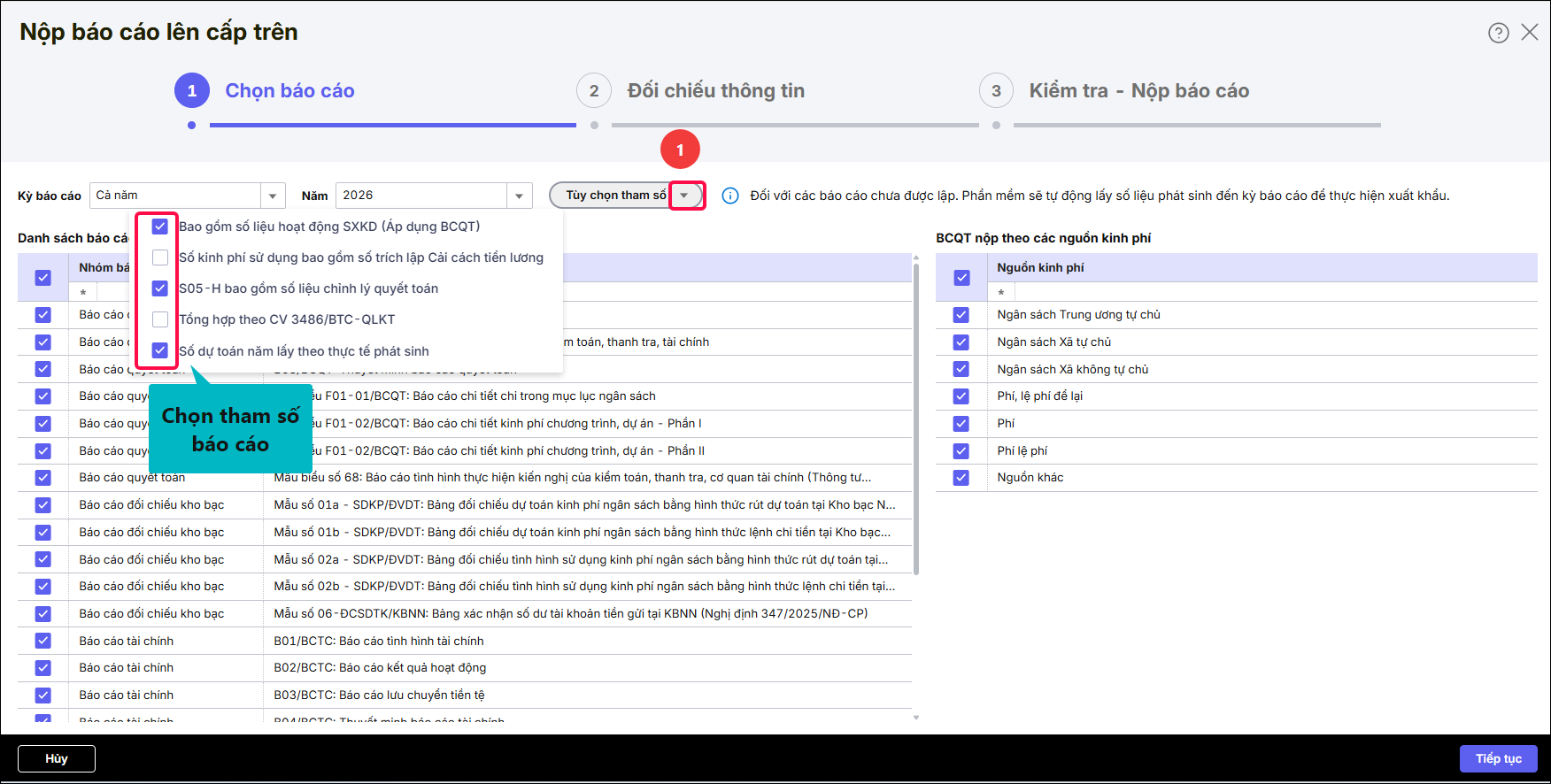Click the info icon beside Tùy chọn tham số

tap(730, 196)
